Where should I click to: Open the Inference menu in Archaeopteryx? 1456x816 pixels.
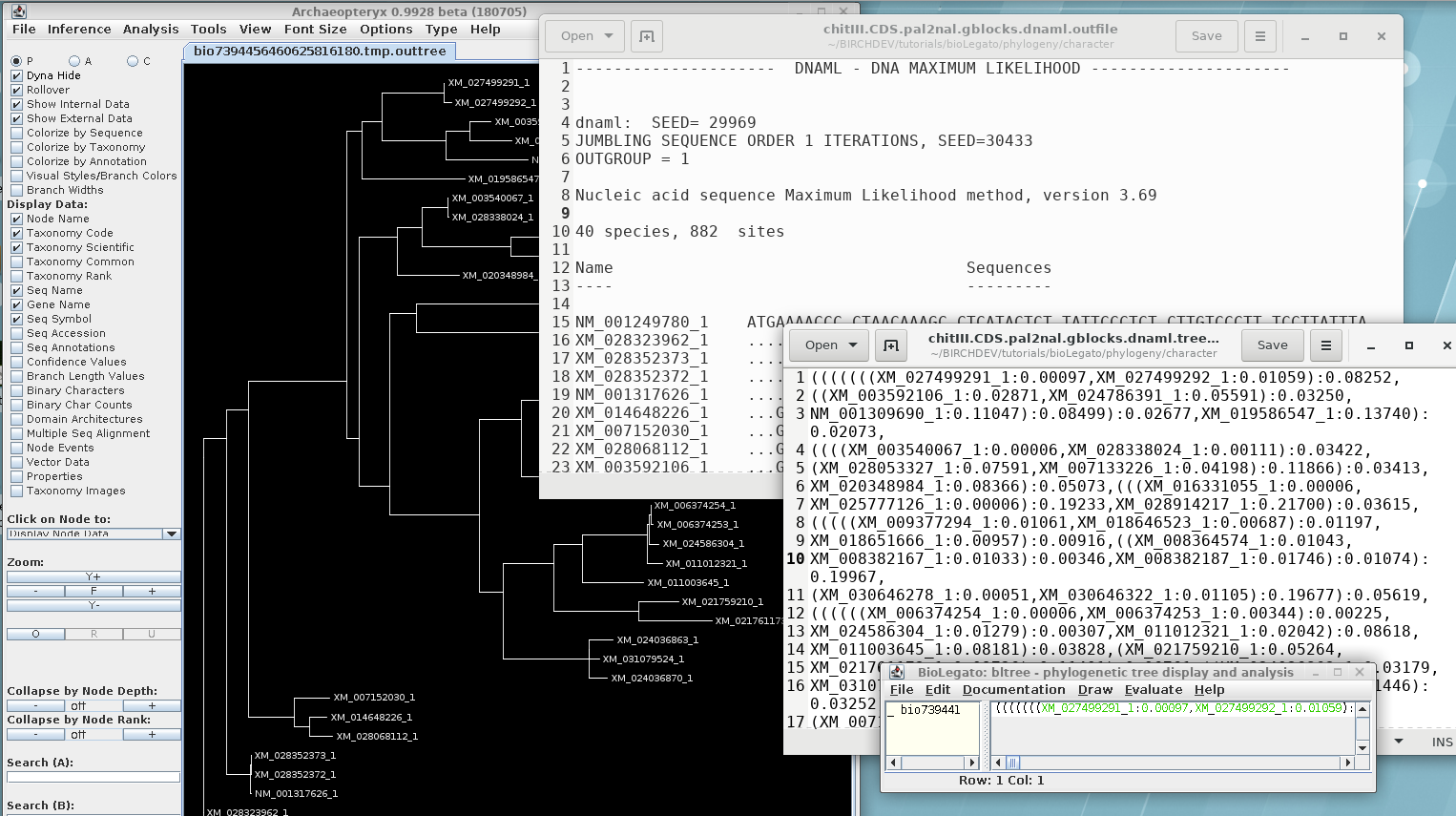pos(79,29)
